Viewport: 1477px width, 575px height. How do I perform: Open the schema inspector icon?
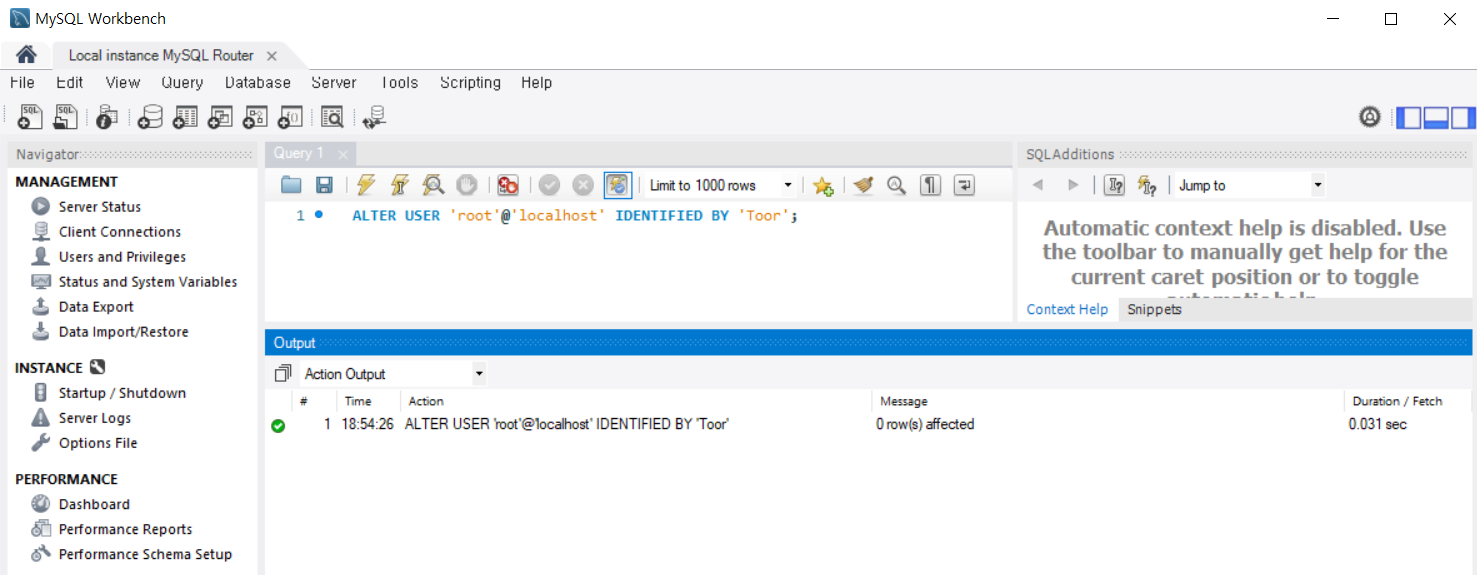(107, 117)
